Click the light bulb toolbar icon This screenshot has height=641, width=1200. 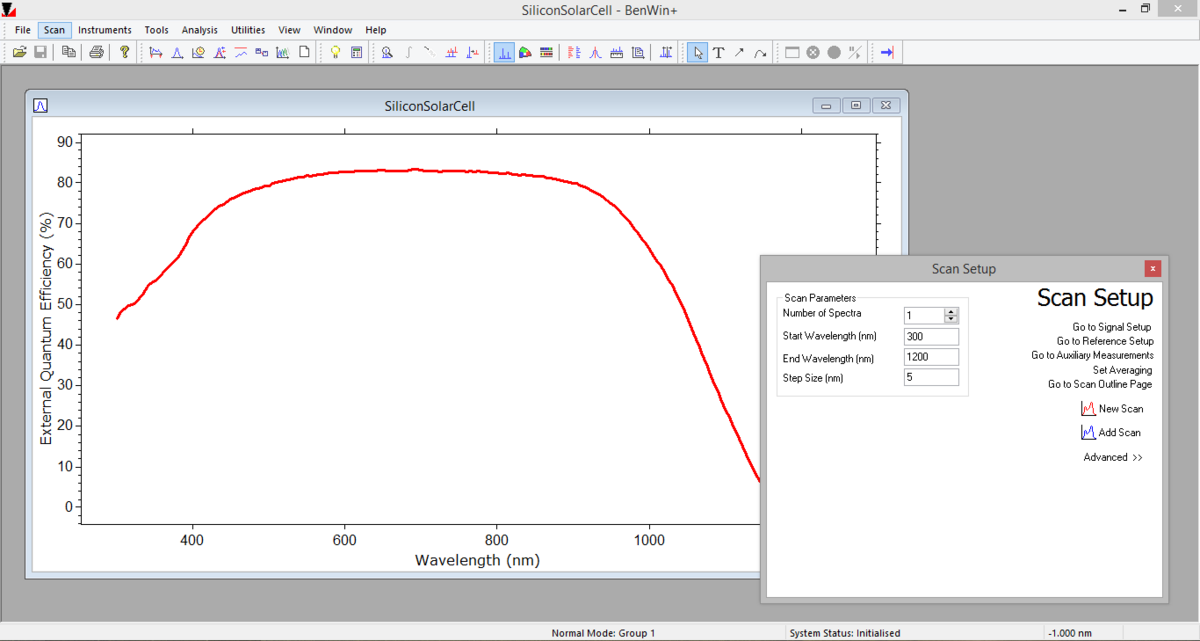click(336, 52)
